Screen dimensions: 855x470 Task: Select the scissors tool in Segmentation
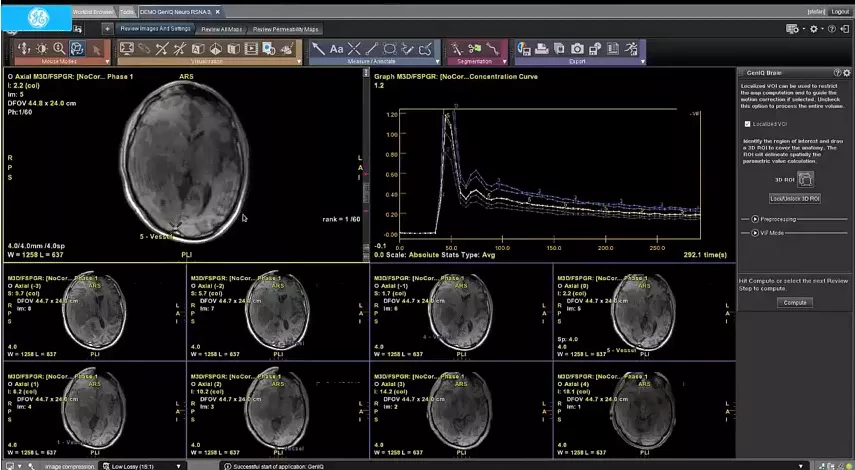(x=474, y=49)
